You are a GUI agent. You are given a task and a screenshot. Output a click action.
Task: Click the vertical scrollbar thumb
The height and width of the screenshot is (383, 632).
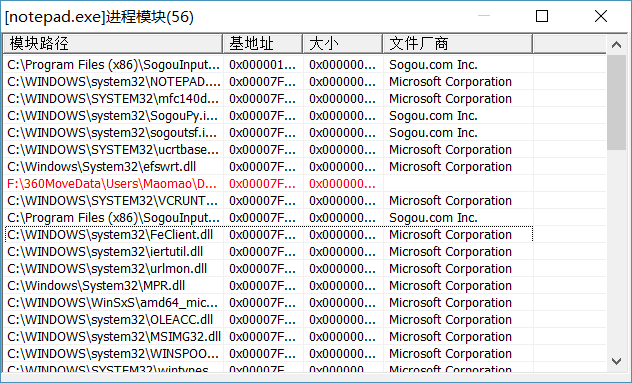click(616, 102)
